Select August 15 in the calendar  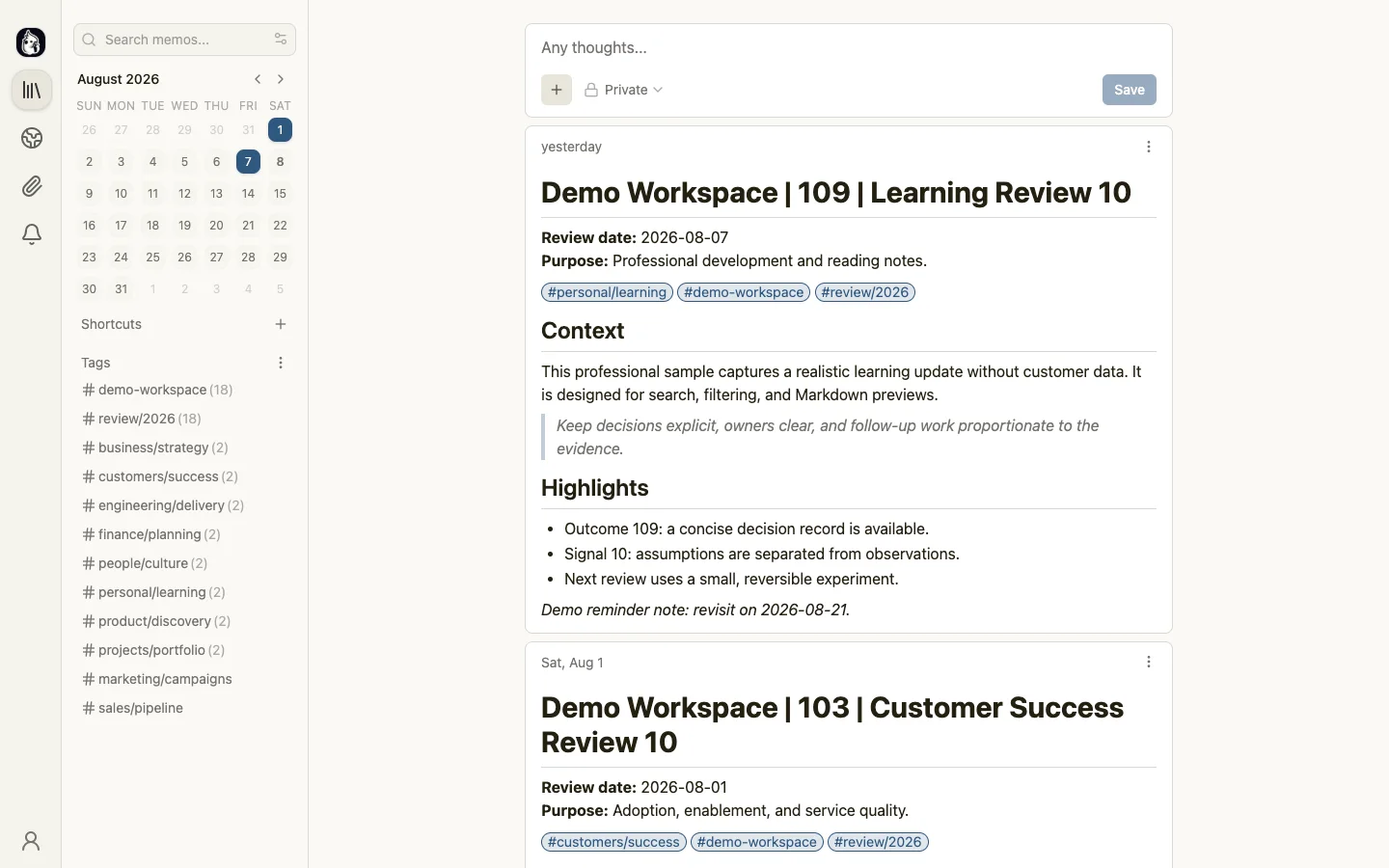(280, 194)
